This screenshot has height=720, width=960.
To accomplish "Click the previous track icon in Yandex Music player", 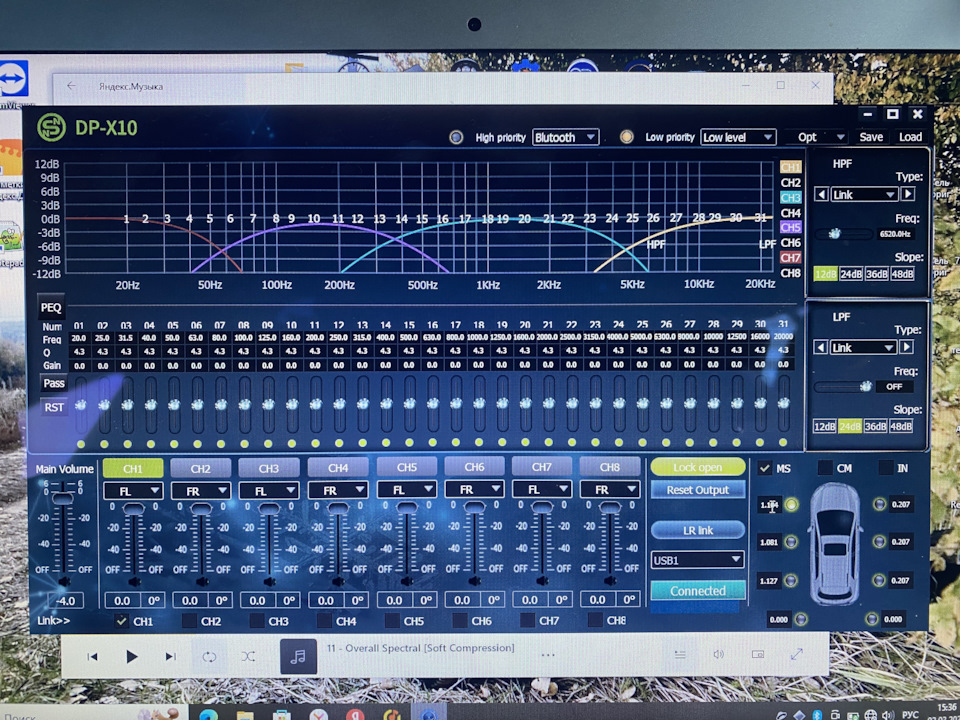I will click(x=92, y=656).
